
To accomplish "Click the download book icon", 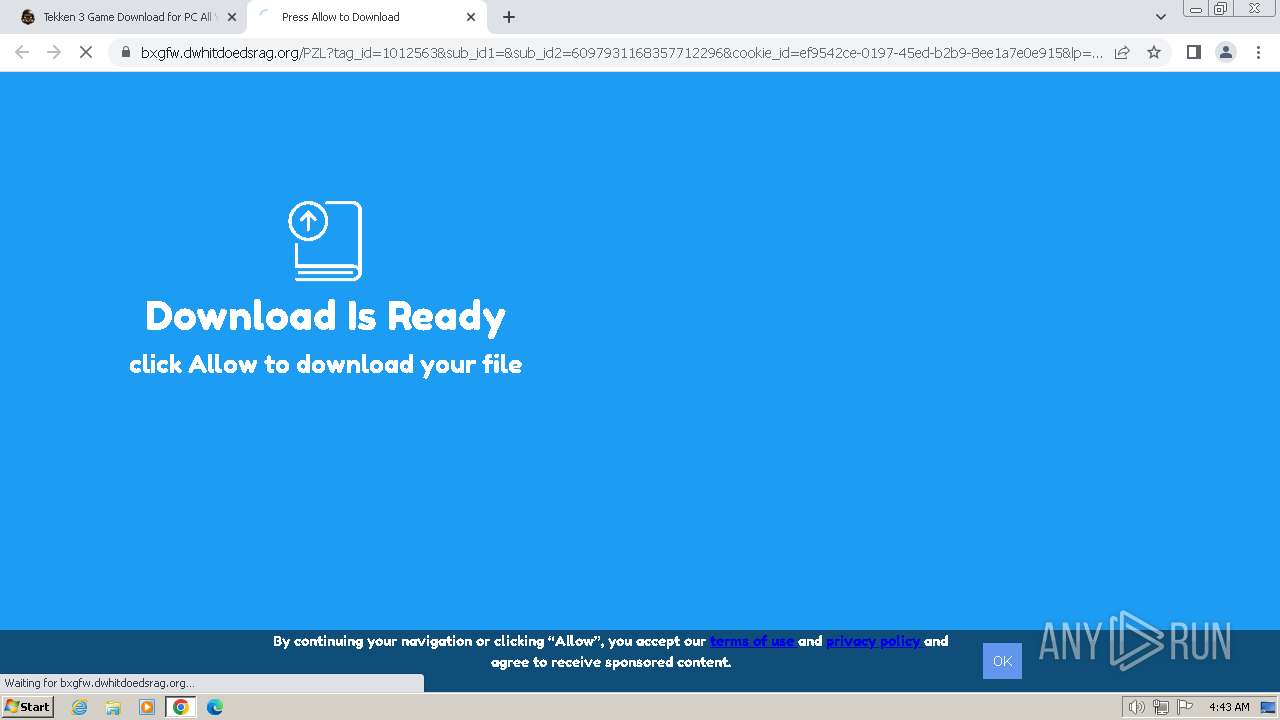I will point(325,241).
